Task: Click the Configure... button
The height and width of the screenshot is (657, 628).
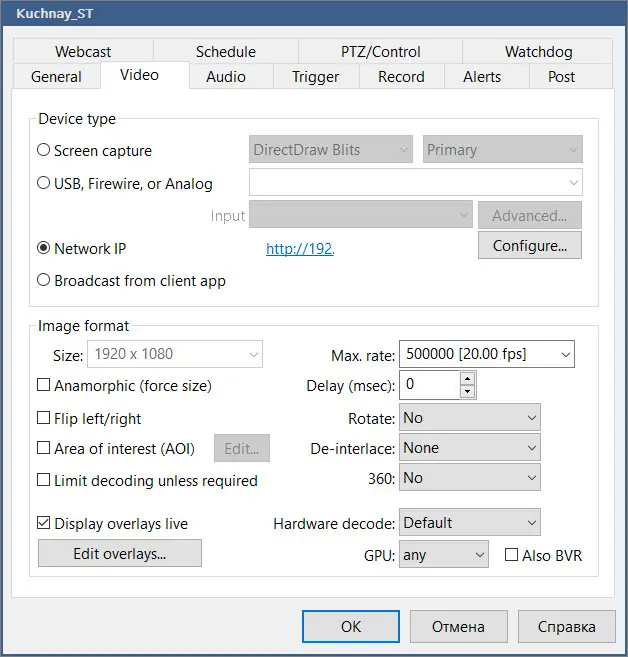Action: [530, 245]
